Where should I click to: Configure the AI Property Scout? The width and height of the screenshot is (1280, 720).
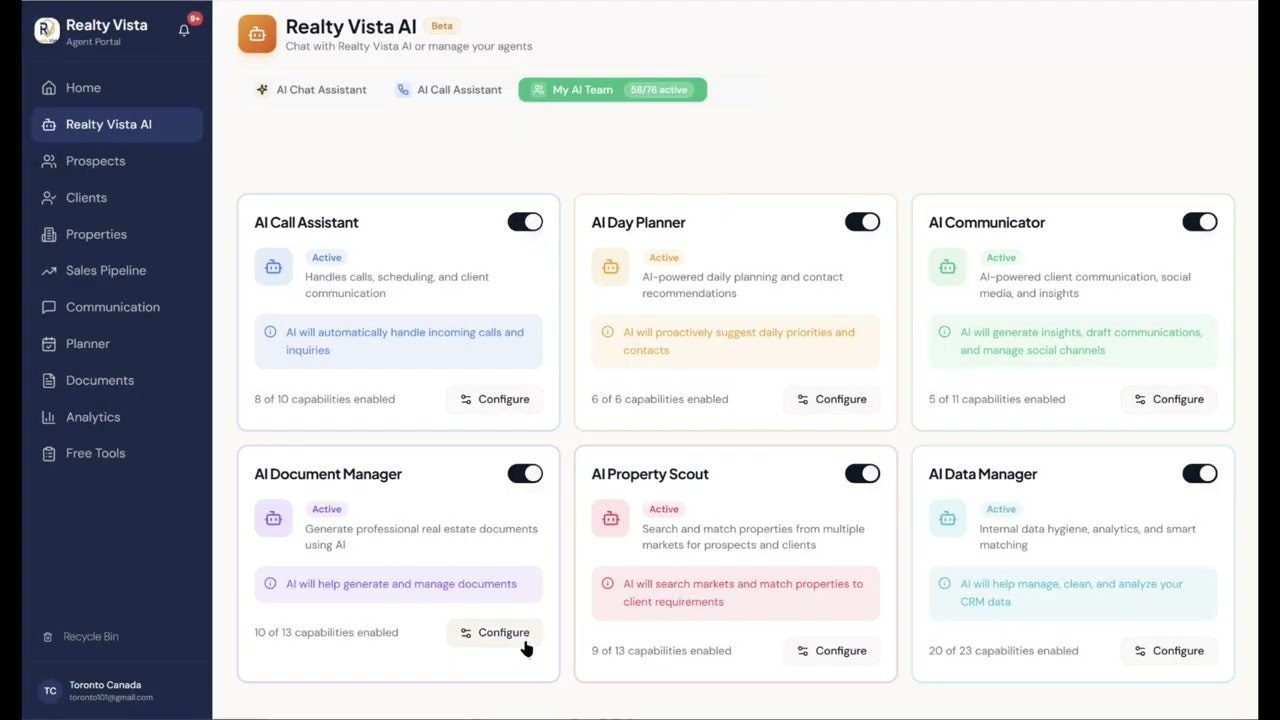click(831, 651)
